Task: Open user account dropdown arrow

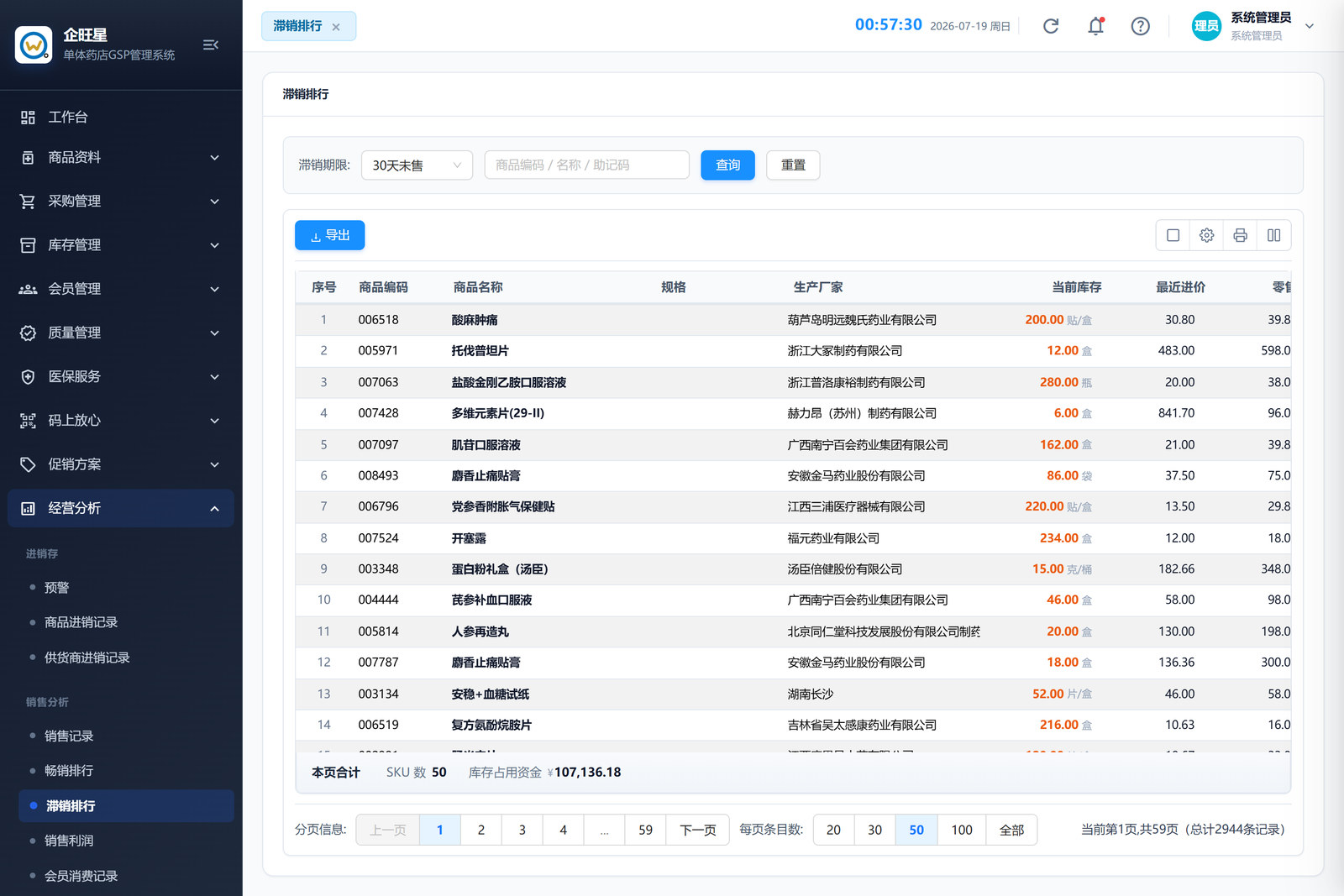Action: pos(1309,26)
